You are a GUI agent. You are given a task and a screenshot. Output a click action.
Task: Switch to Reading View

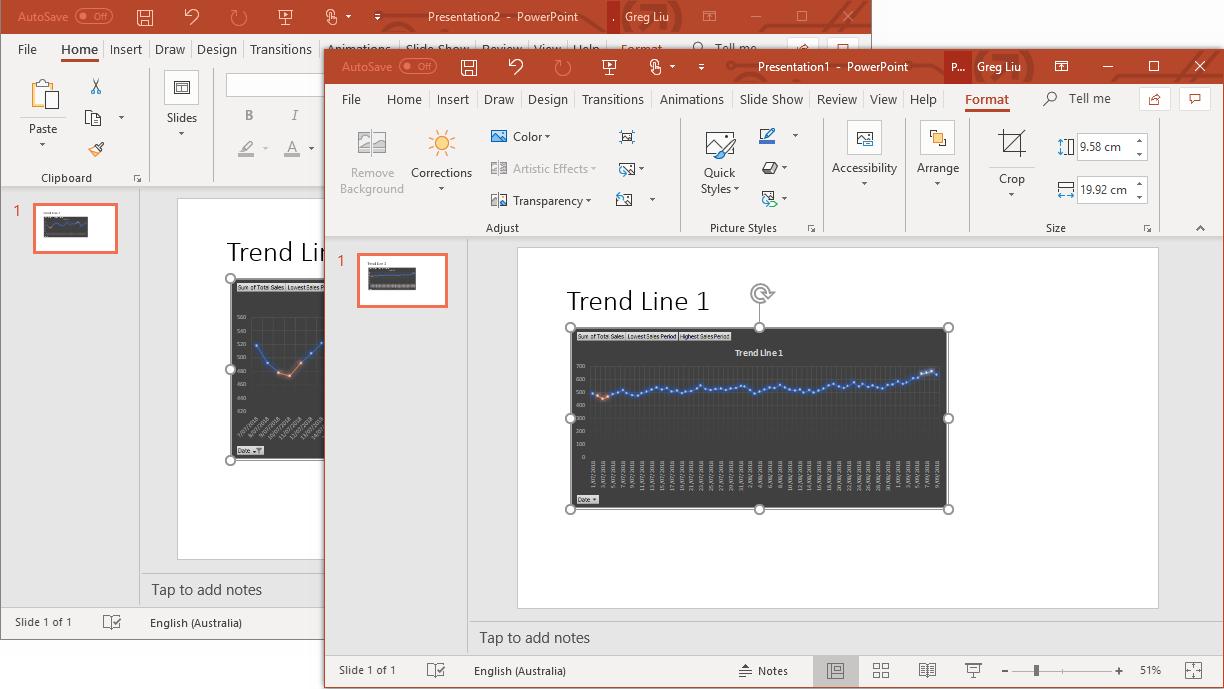[927, 670]
